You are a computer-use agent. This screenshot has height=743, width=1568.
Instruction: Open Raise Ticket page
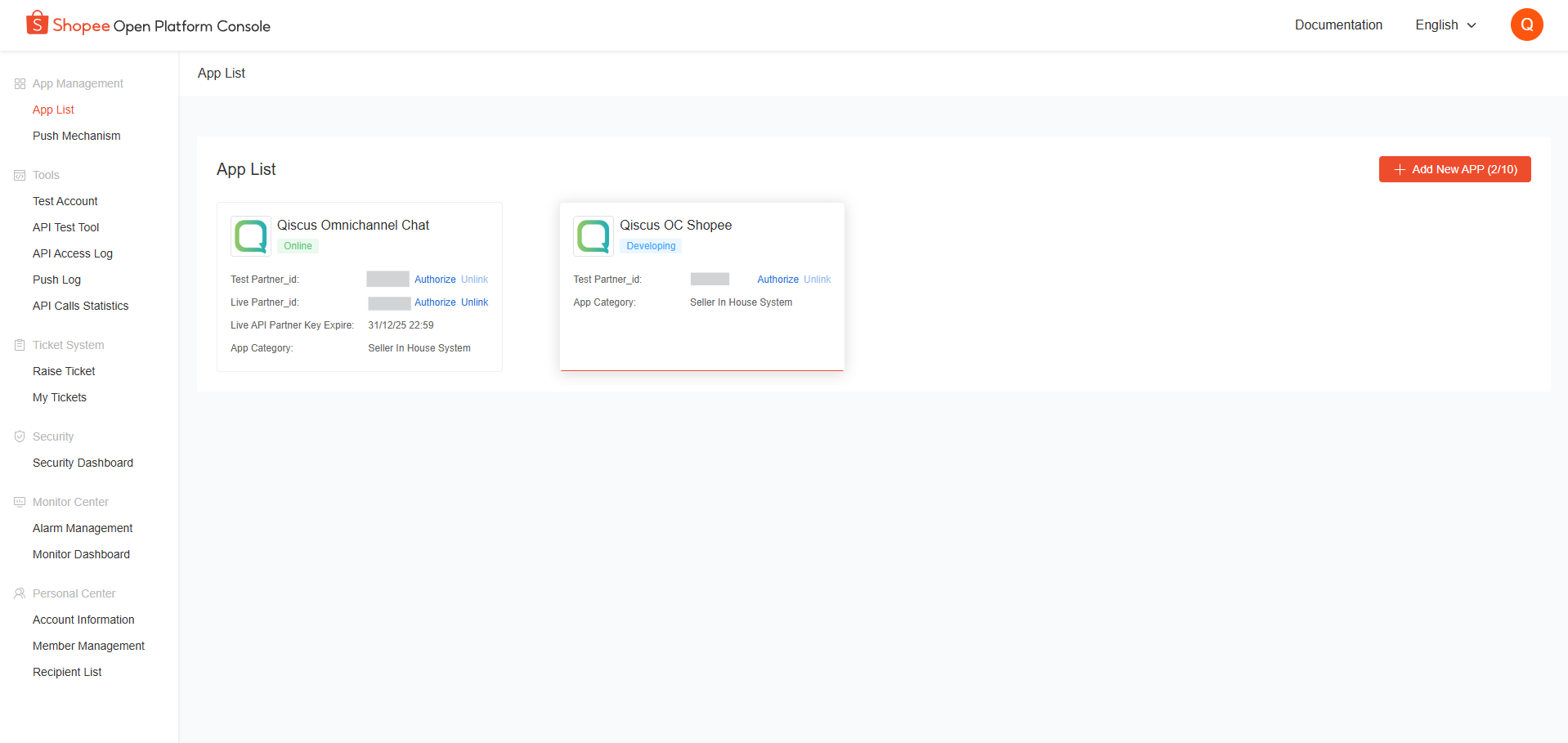64,372
